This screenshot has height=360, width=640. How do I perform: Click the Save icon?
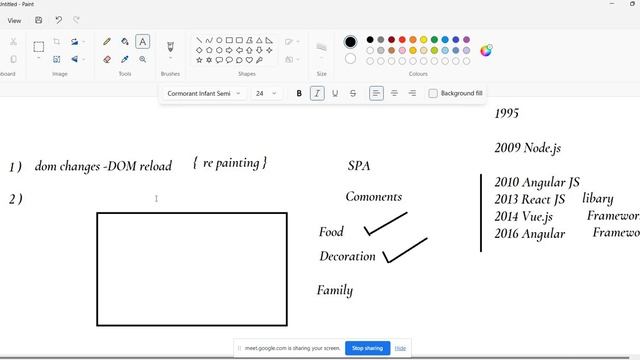tap(38, 20)
